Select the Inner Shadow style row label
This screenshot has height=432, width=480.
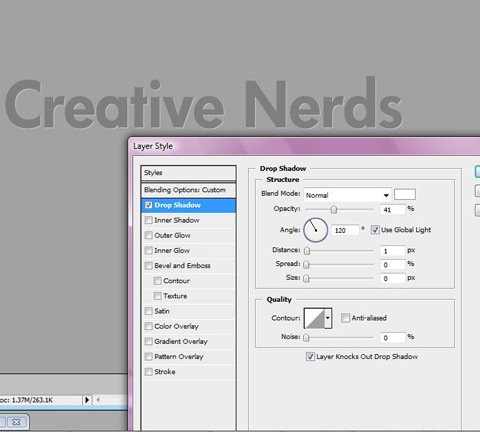[177, 220]
